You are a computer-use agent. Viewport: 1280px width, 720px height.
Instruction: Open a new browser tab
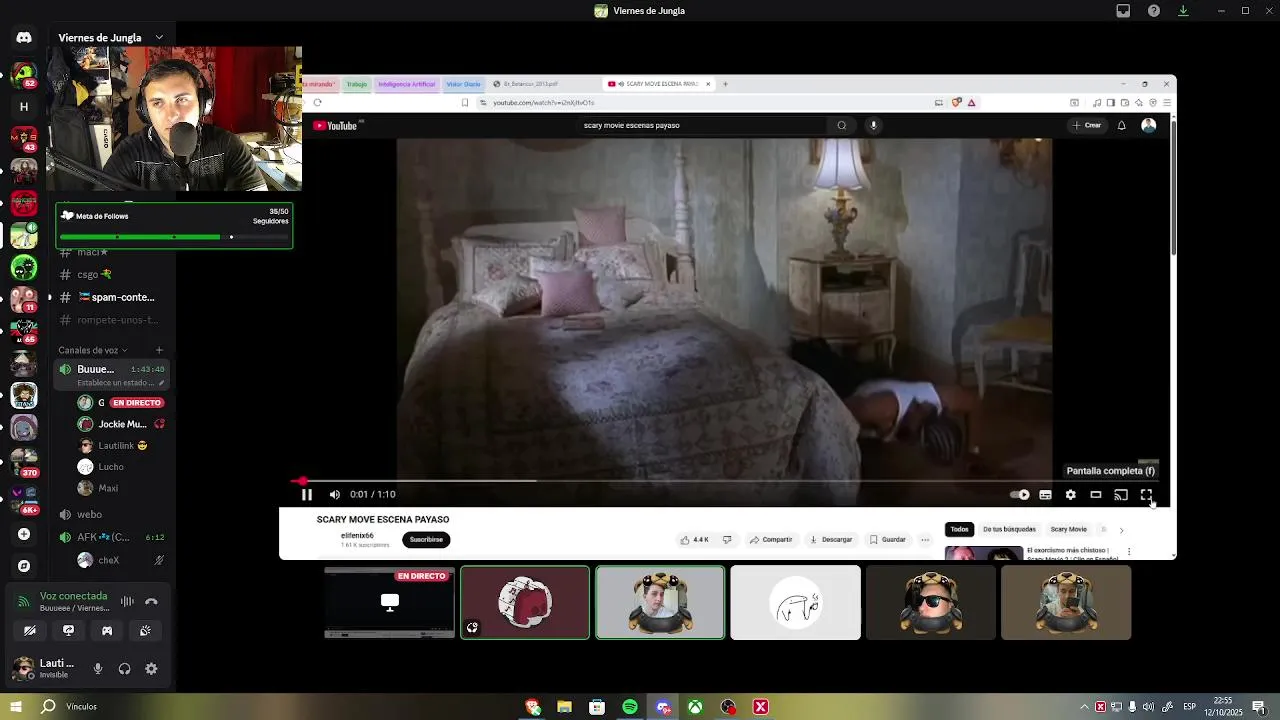(x=725, y=84)
